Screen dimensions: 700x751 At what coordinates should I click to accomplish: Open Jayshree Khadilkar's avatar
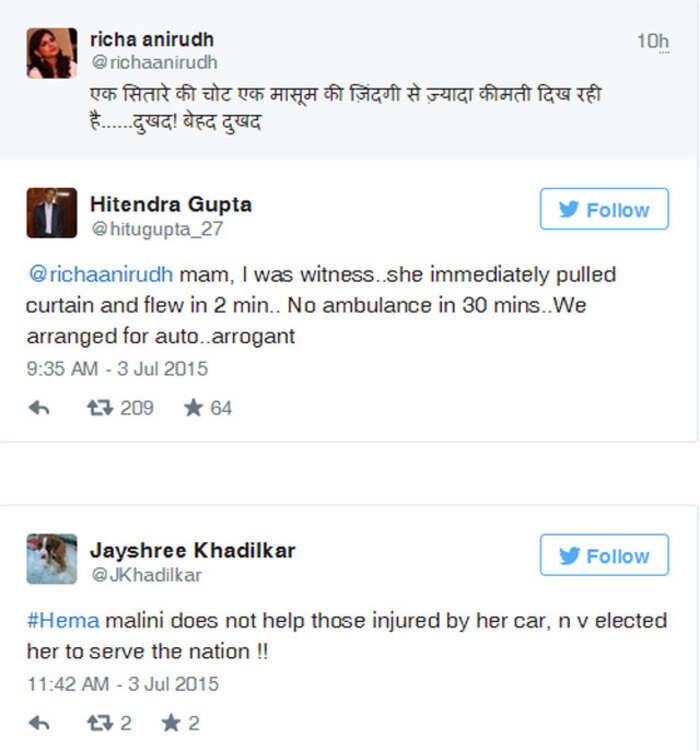pos(52,559)
